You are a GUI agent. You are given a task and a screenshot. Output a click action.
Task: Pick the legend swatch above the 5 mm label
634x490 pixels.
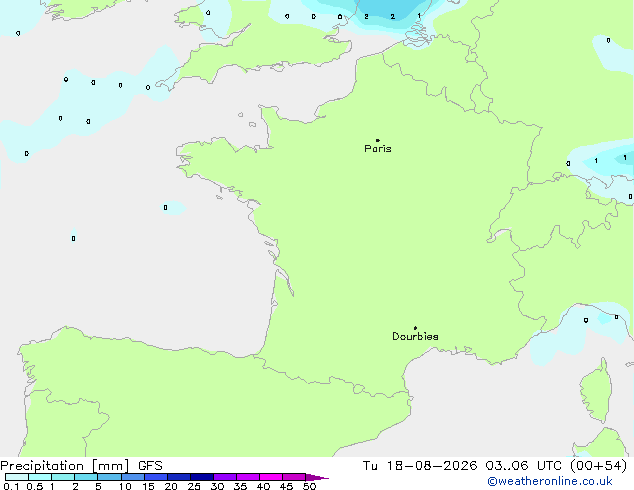coord(109,477)
